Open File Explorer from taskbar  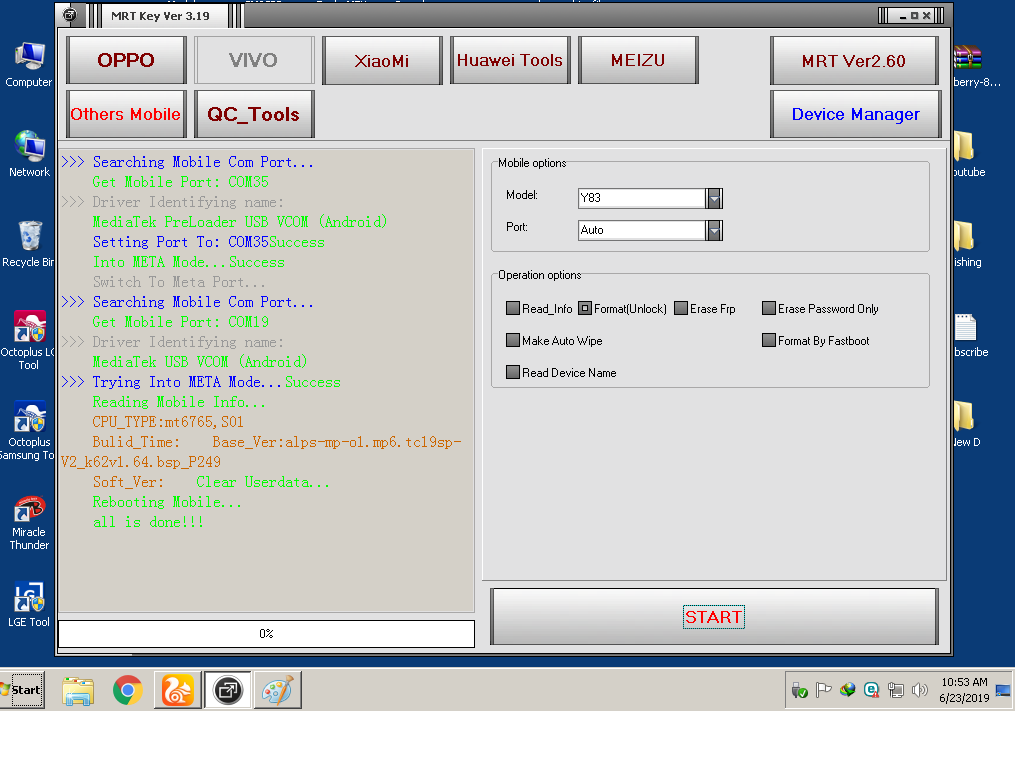(x=78, y=690)
